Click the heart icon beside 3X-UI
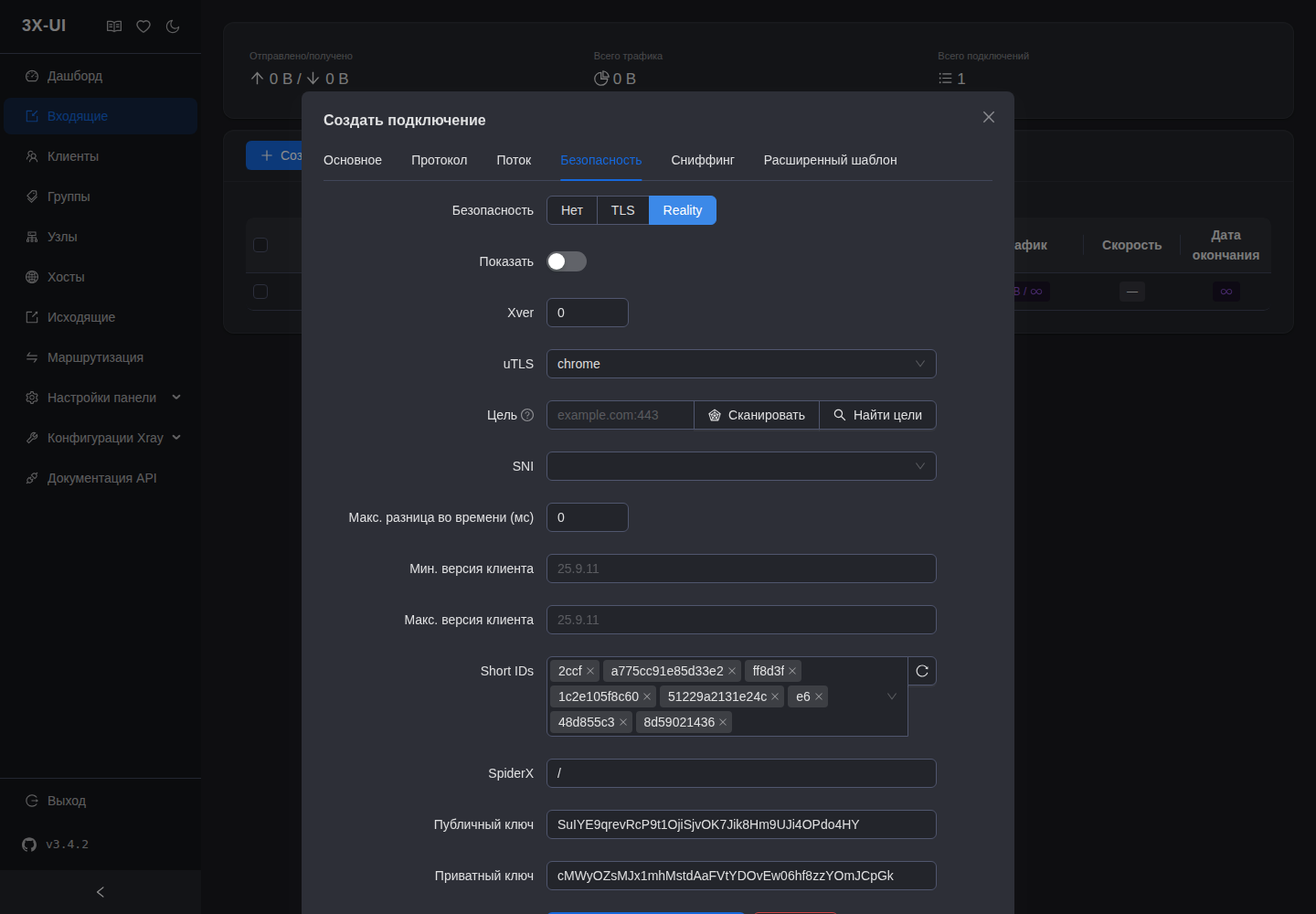Viewport: 1316px width, 914px height. [143, 27]
